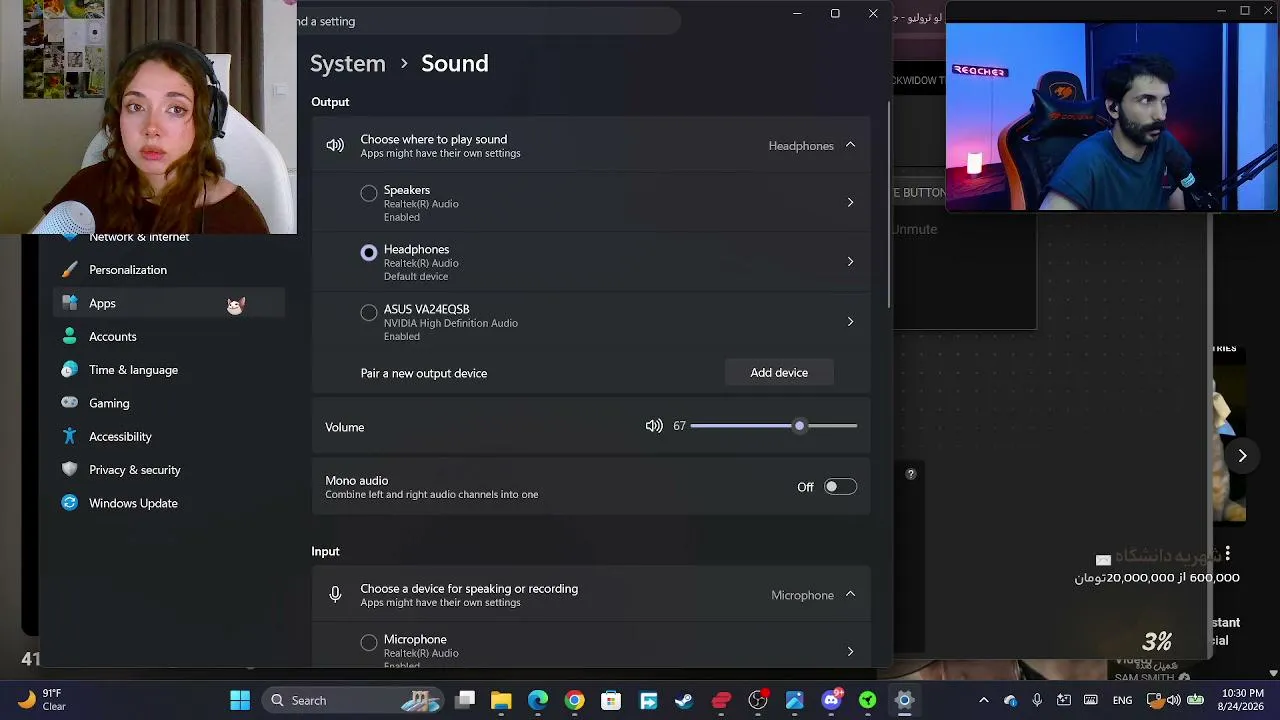Toggle the Mono audio switch
1280x720 pixels.
pyautogui.click(x=840, y=487)
